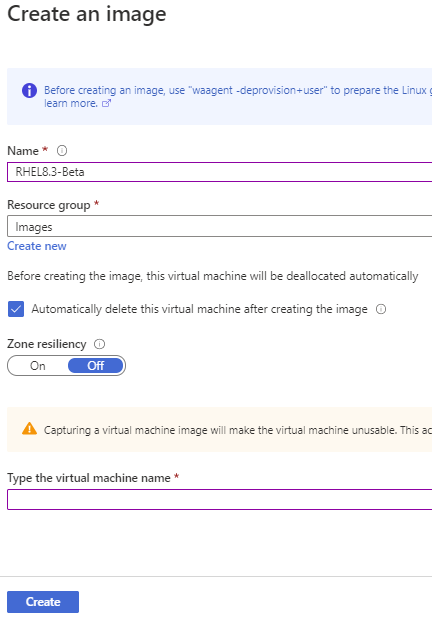Viewport: 432px width, 620px height.
Task: Click the waagent deprovision info banner text
Action: coord(238,91)
